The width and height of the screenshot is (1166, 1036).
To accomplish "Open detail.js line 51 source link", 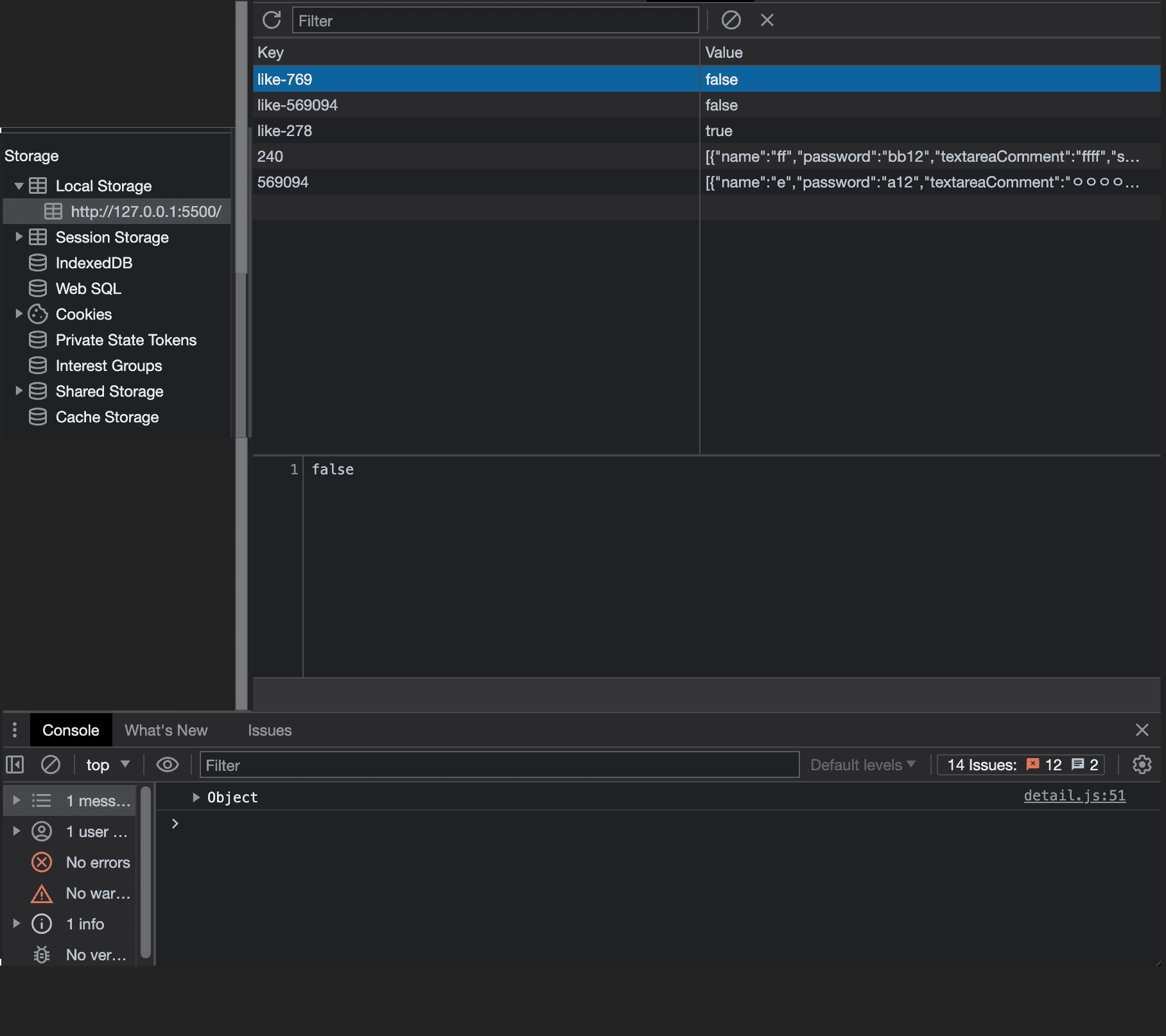I will [1074, 795].
